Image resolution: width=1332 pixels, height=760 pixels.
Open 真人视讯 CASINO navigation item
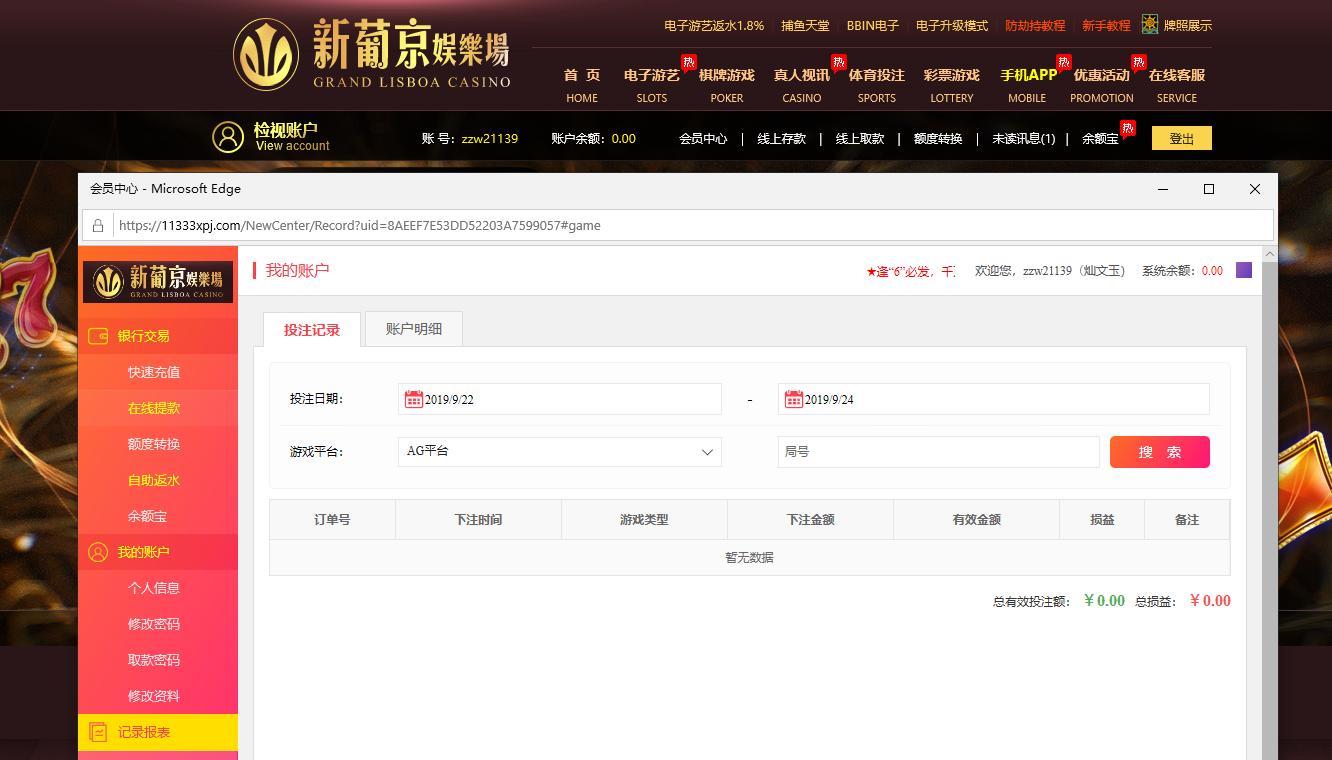click(802, 85)
